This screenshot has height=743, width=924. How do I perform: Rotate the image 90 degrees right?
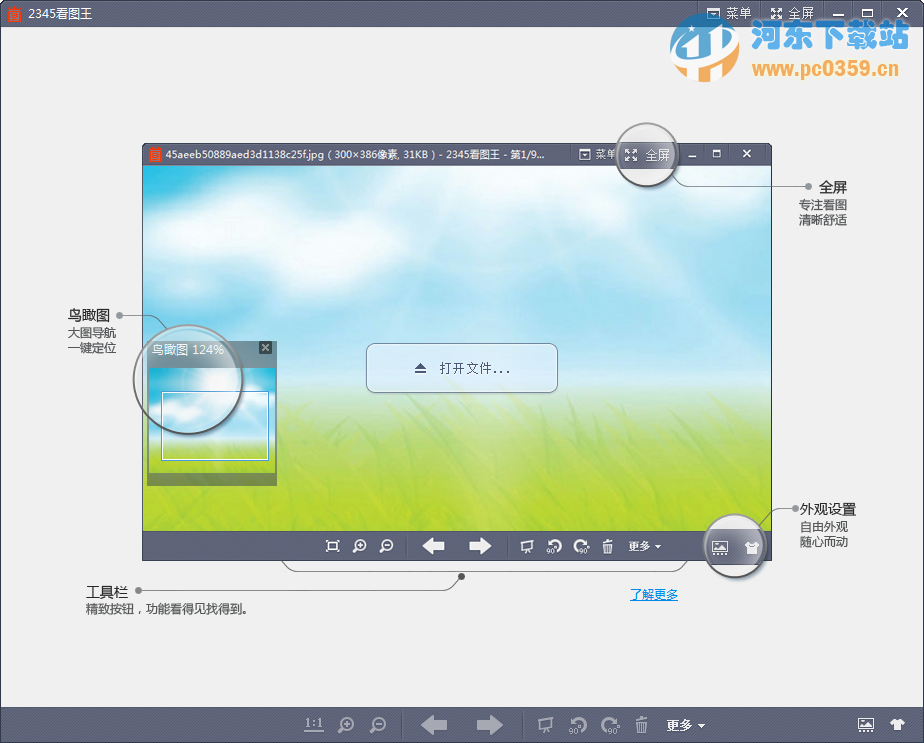581,546
